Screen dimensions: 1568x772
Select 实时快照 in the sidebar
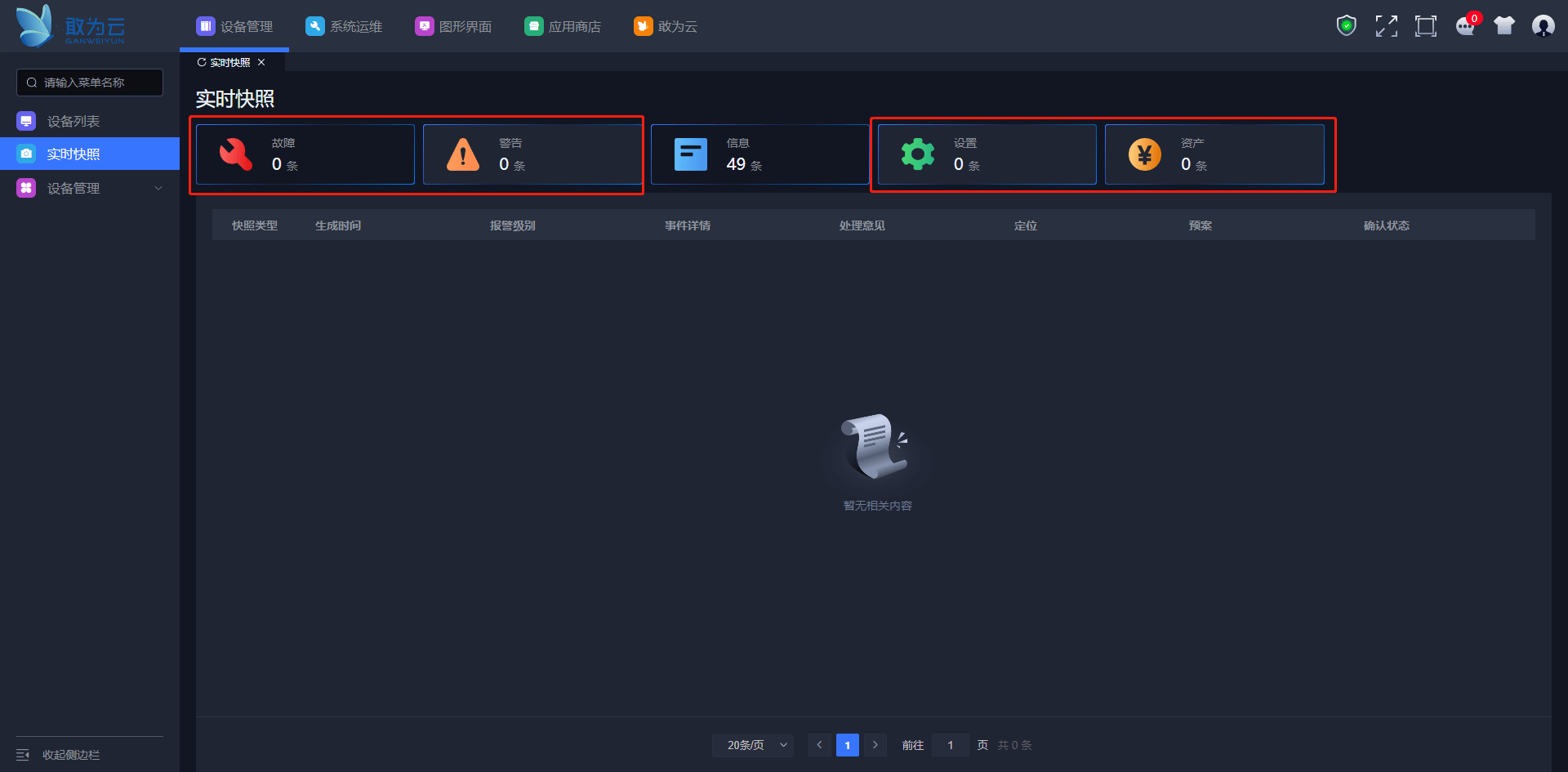coord(90,154)
